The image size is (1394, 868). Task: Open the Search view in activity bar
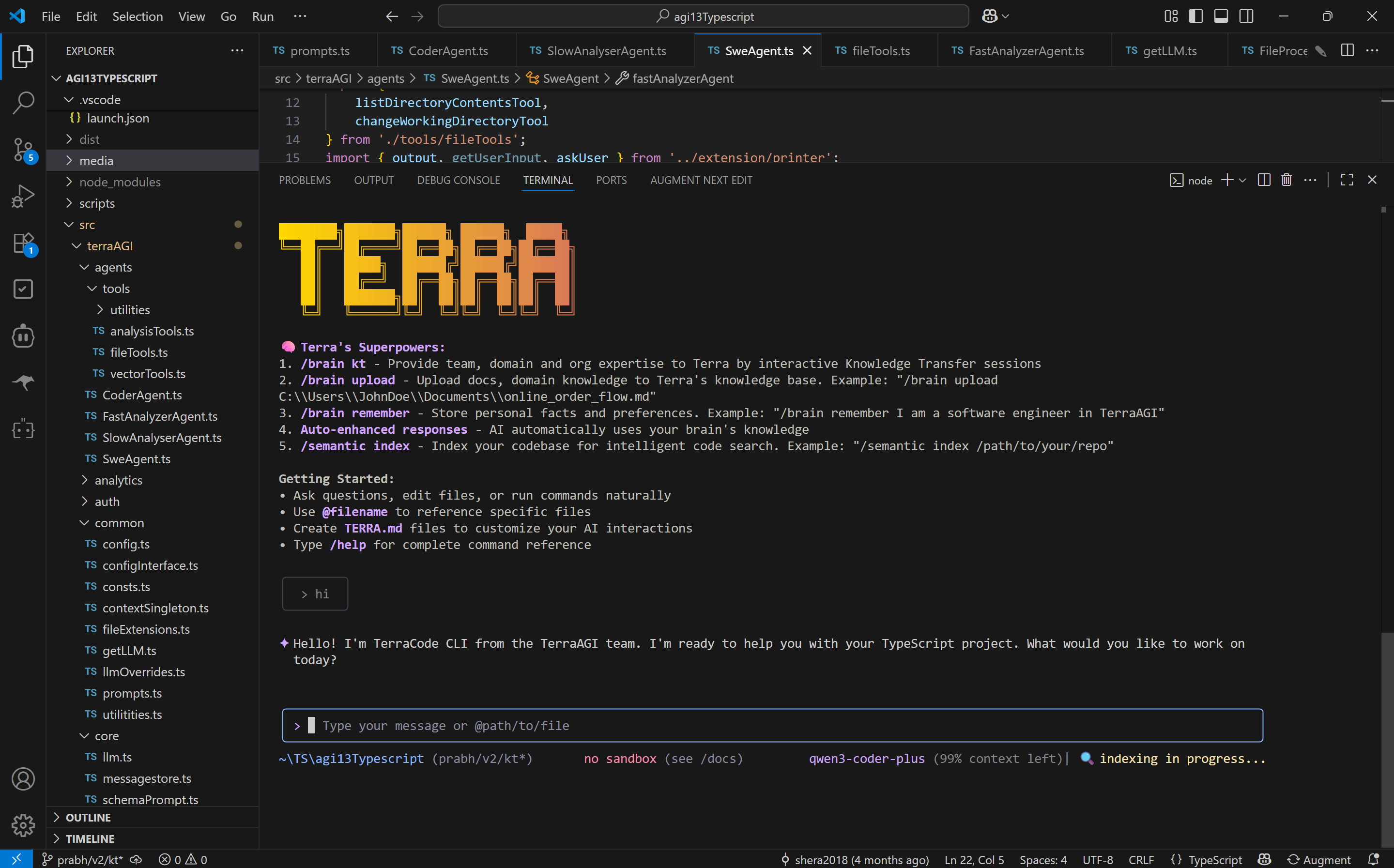click(23, 103)
